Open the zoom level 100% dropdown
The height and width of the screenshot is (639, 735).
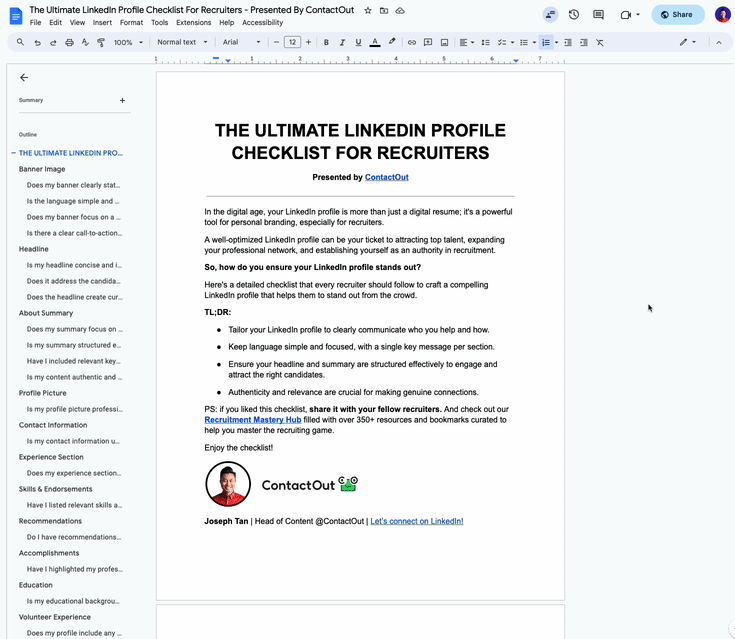click(x=128, y=43)
